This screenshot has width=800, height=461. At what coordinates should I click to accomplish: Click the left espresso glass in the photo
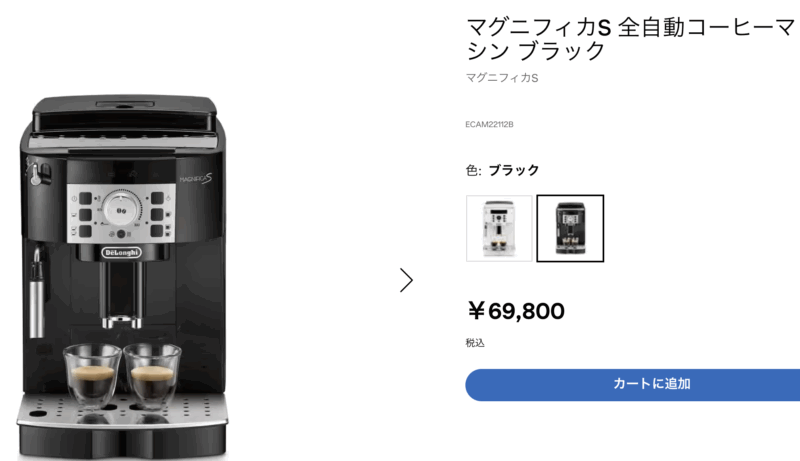tap(92, 376)
